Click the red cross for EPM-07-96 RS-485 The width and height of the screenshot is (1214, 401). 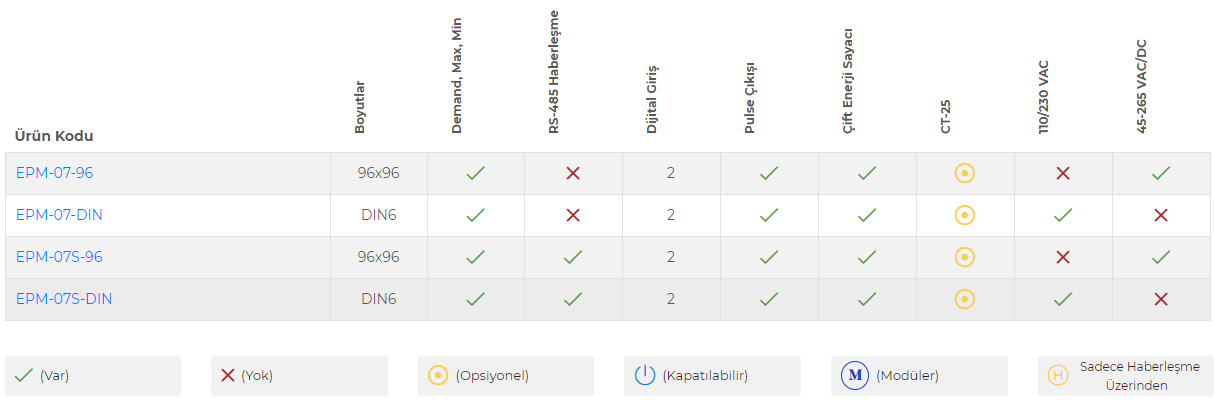pyautogui.click(x=573, y=173)
